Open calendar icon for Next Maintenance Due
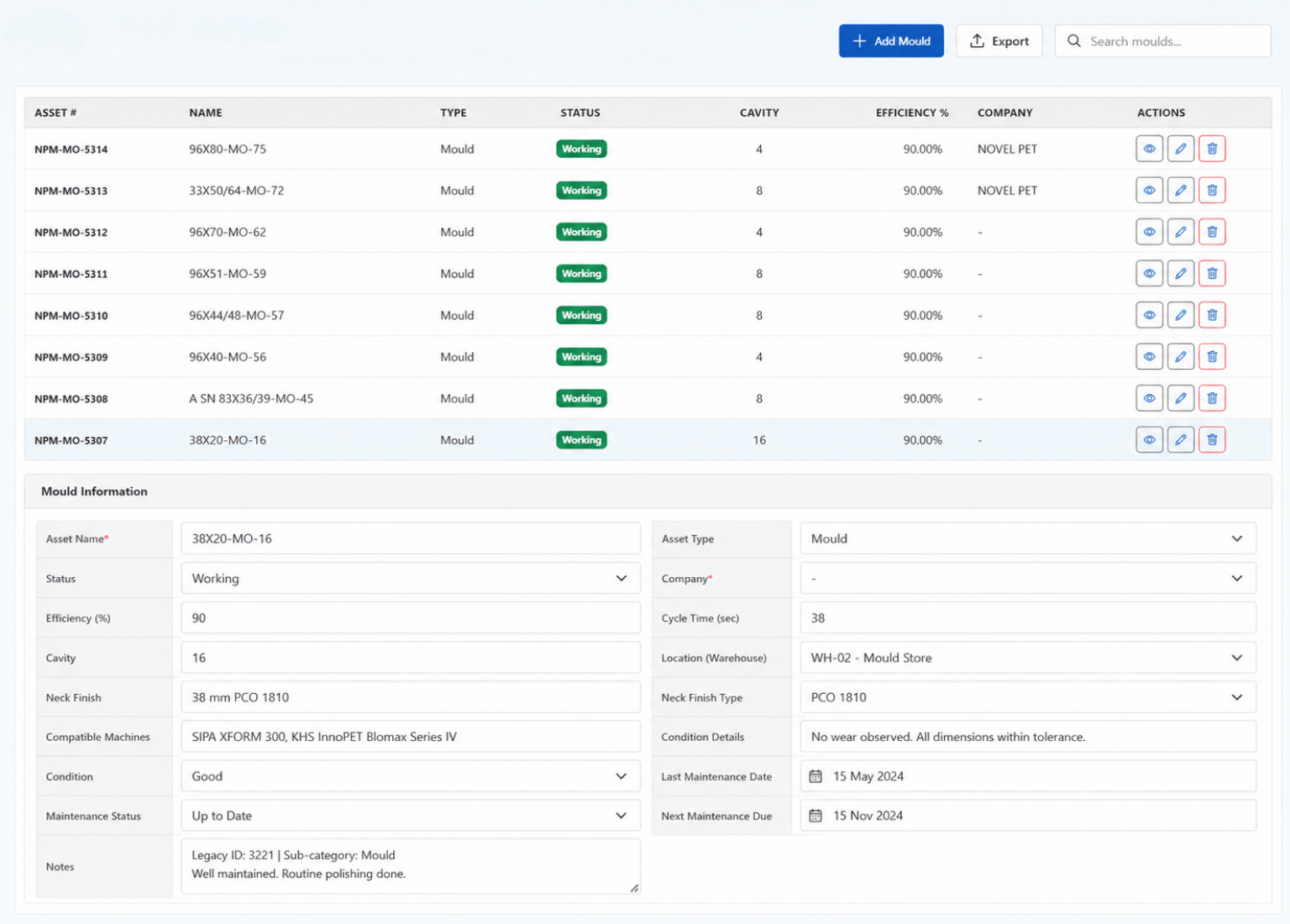 point(815,816)
